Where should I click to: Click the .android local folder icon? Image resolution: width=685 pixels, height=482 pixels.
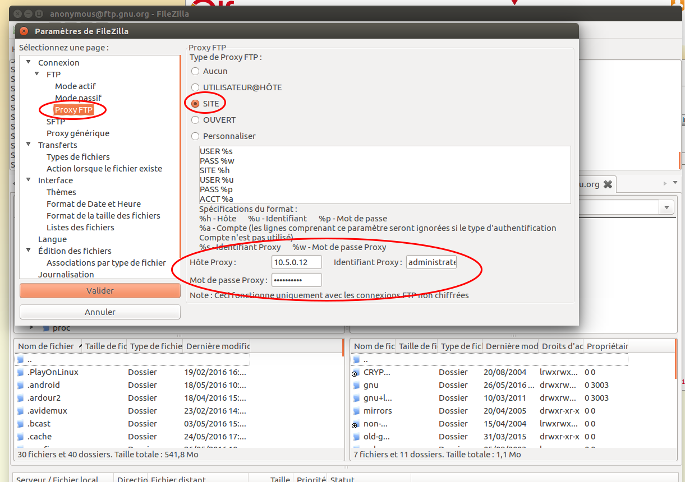click(20, 384)
